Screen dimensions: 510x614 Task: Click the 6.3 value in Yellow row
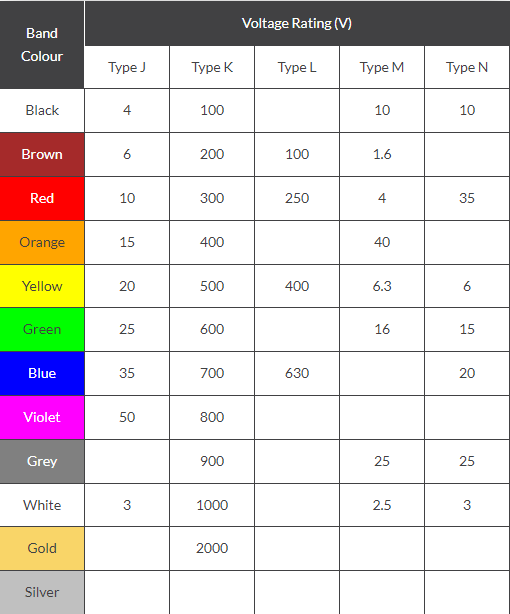tap(382, 286)
